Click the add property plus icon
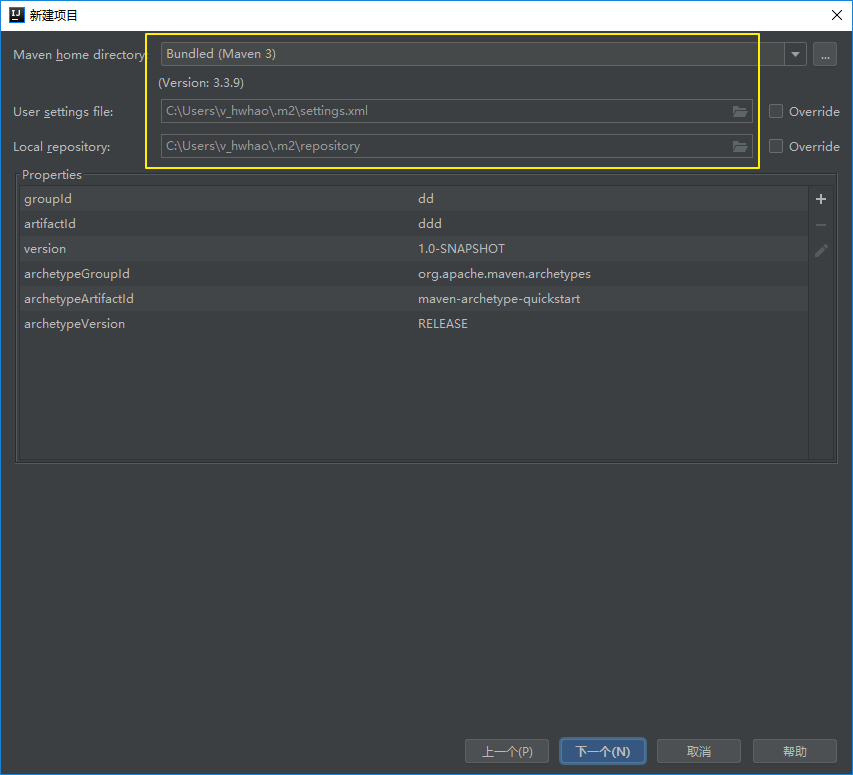853x775 pixels. click(x=821, y=199)
